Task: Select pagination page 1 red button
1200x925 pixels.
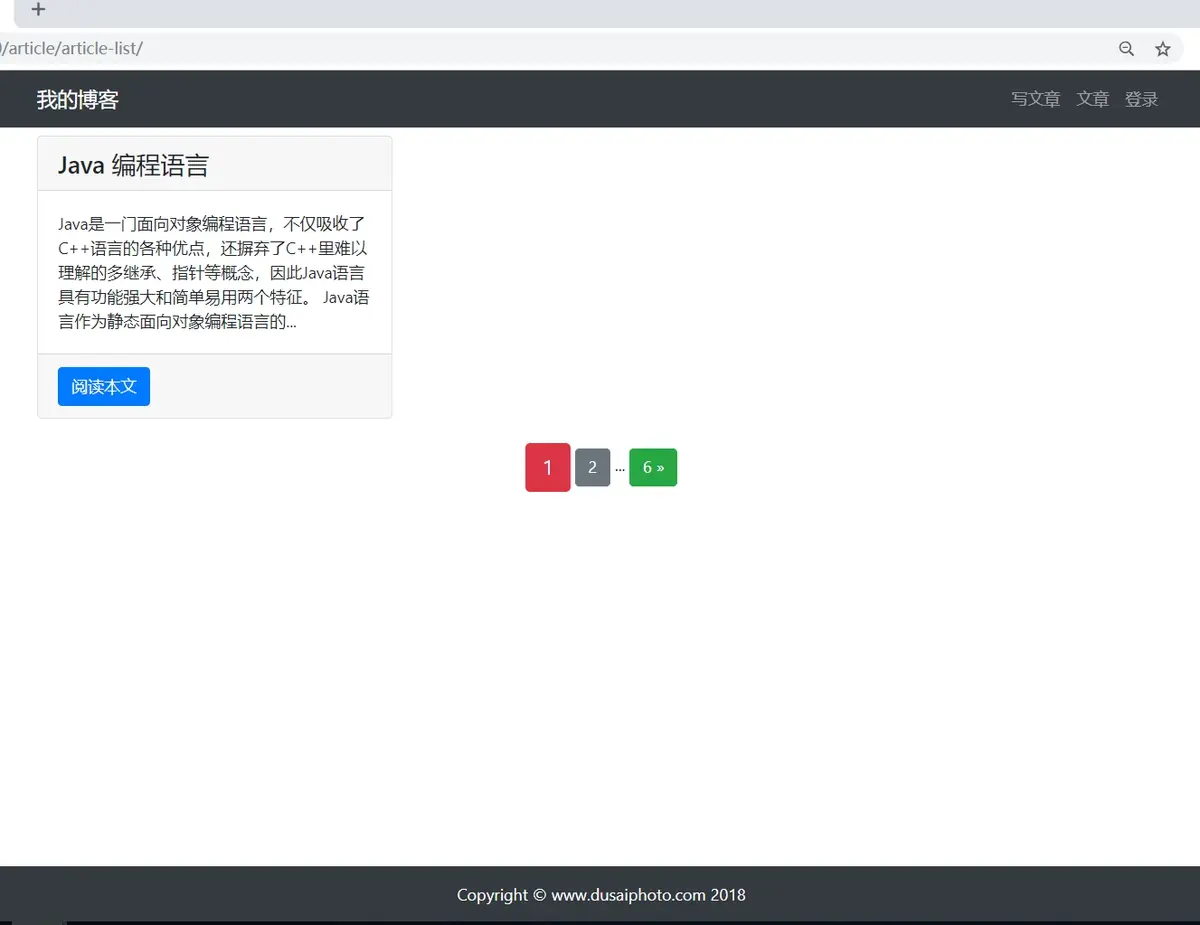Action: [x=548, y=467]
